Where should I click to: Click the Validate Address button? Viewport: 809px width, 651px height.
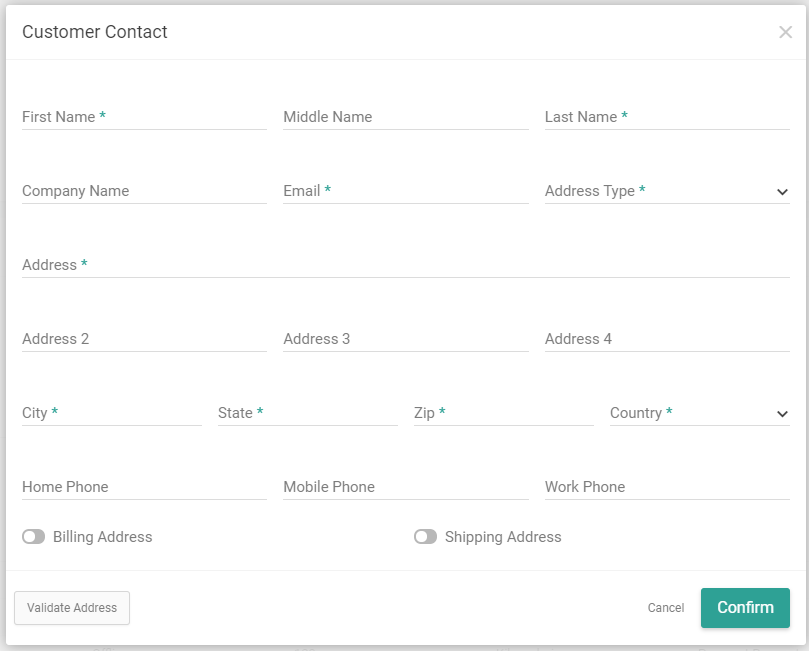pos(71,608)
